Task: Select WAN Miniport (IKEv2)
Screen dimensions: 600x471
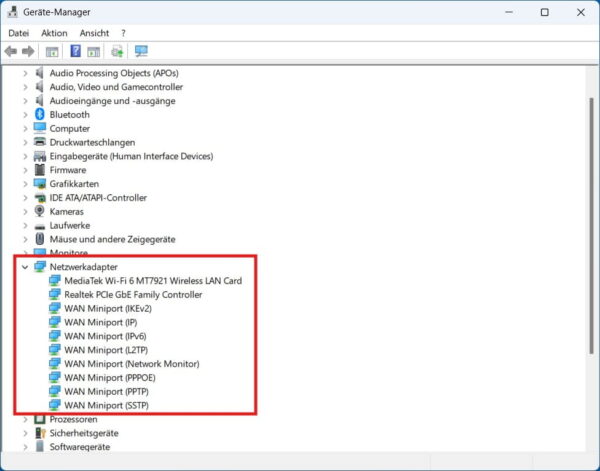Action: (108, 308)
